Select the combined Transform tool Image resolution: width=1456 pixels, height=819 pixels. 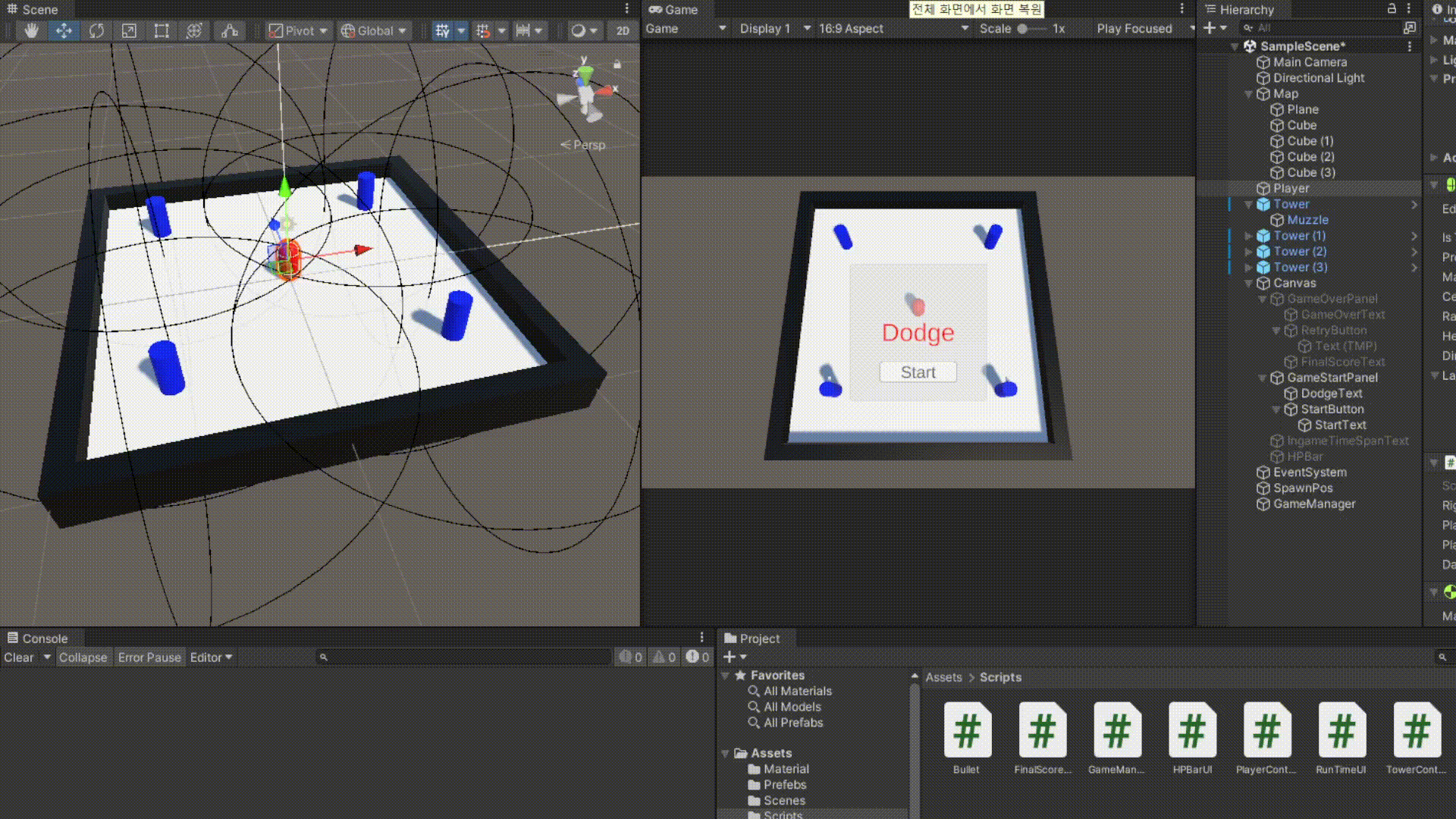coord(194,30)
